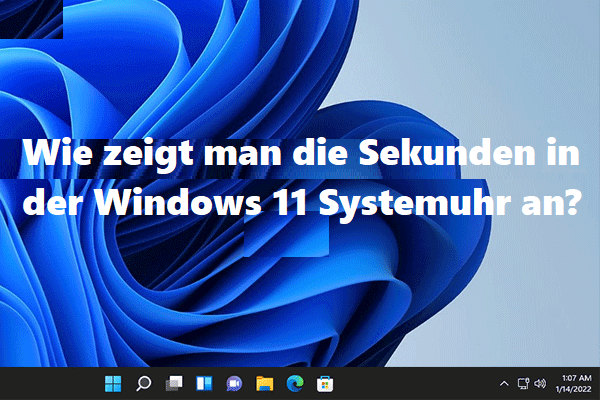Screen dimensions: 600x400
Task: Open File Explorer folder icon
Action: [264, 384]
